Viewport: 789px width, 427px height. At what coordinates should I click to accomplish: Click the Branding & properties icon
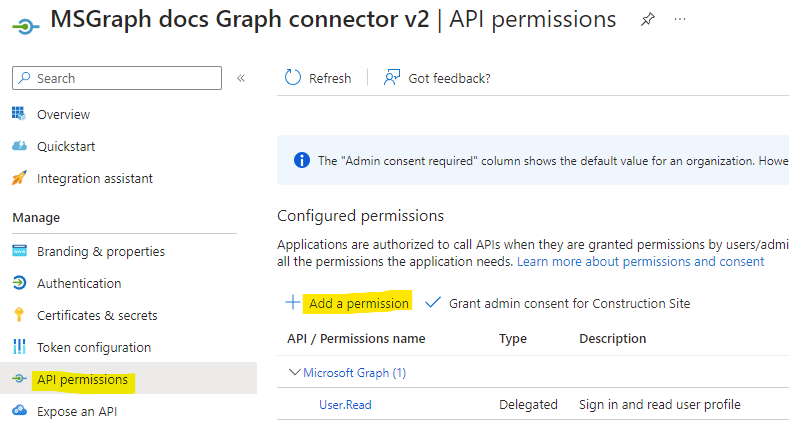(x=19, y=250)
